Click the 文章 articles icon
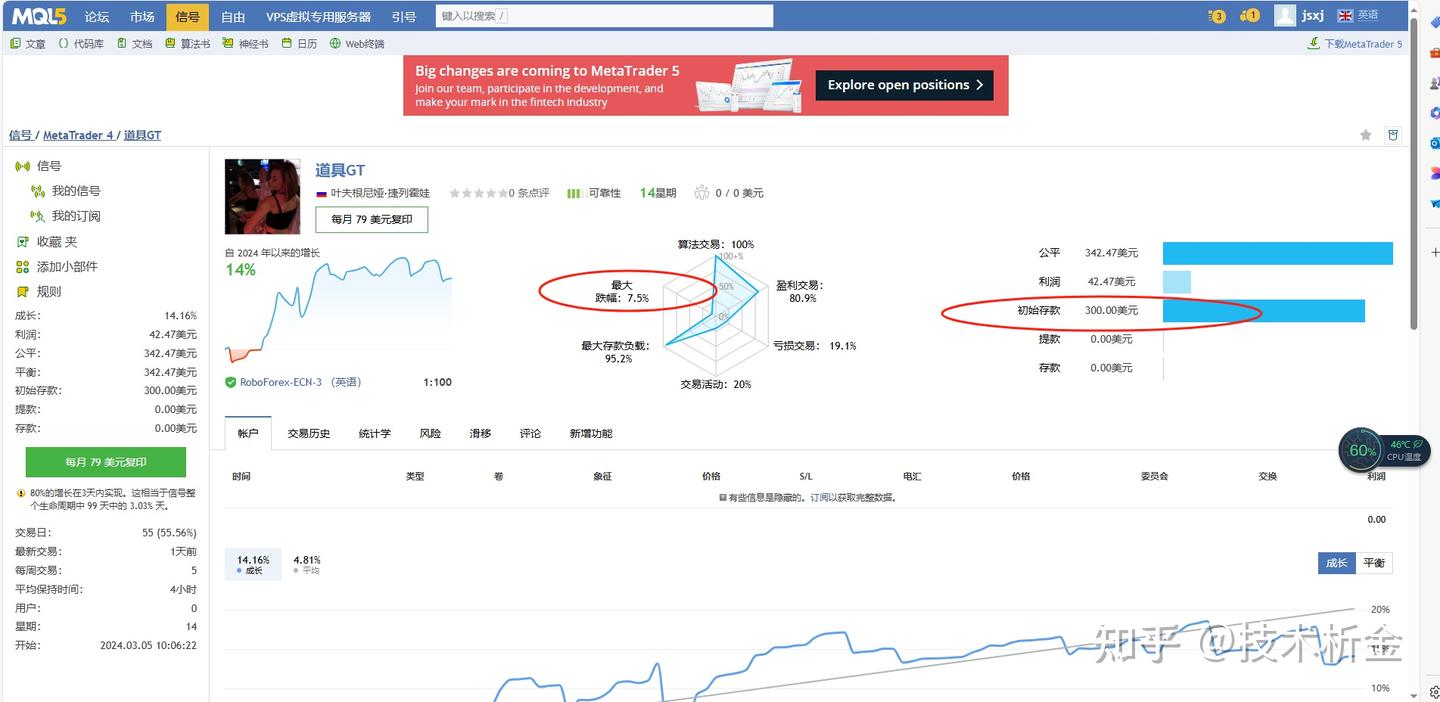 pyautogui.click(x=15, y=44)
